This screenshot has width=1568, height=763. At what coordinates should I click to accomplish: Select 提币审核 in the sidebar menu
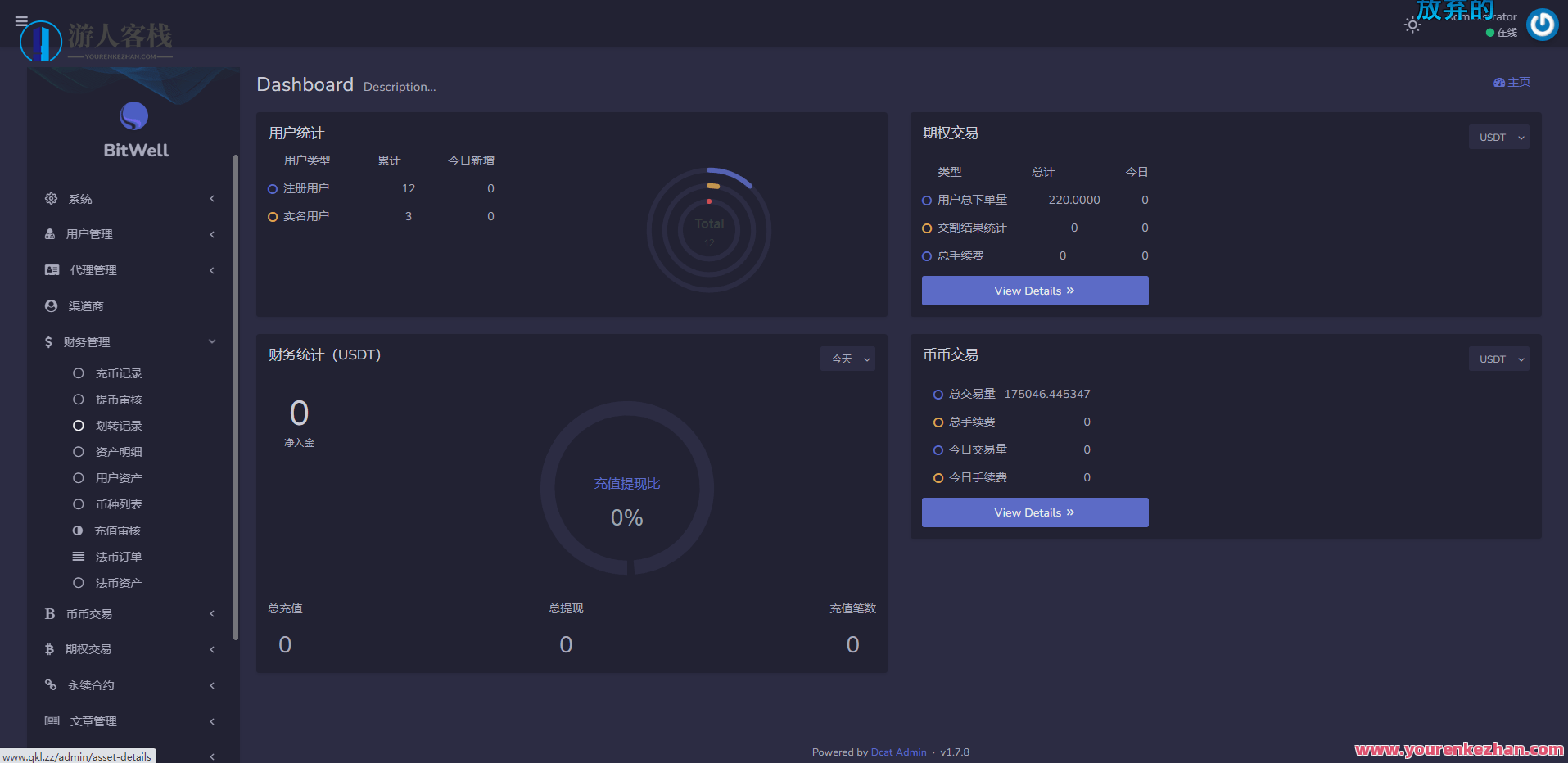(119, 399)
